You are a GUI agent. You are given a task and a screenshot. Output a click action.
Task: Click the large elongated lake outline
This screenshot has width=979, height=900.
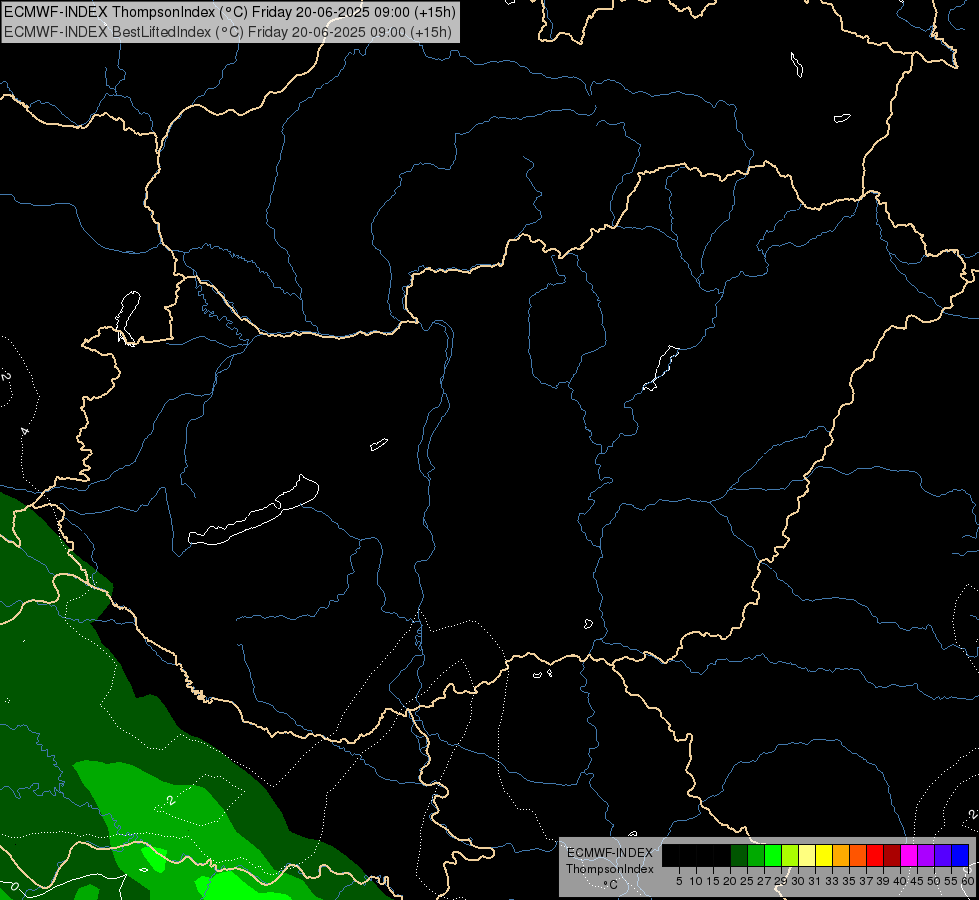(x=253, y=511)
